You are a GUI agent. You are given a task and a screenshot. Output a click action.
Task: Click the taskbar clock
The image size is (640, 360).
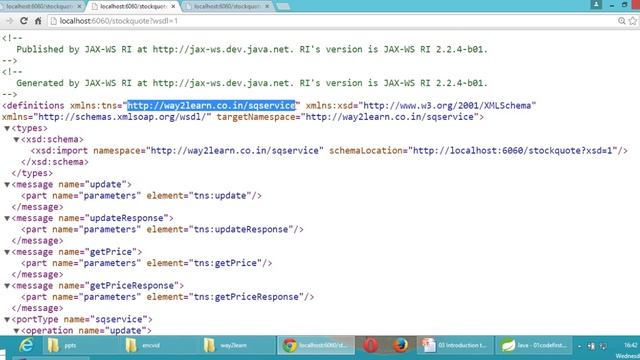tap(630, 350)
